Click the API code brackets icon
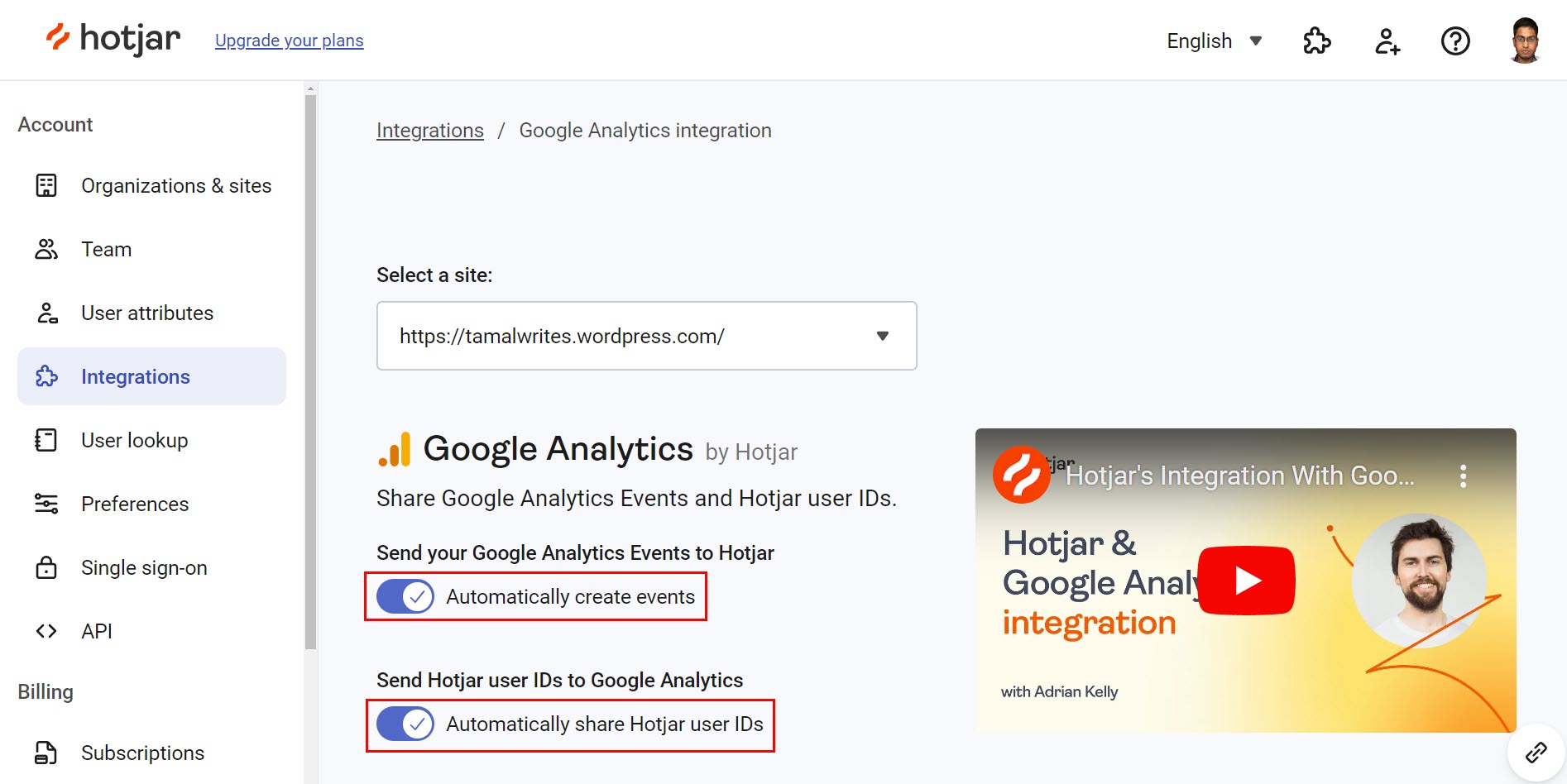The height and width of the screenshot is (784, 1567). (x=46, y=631)
